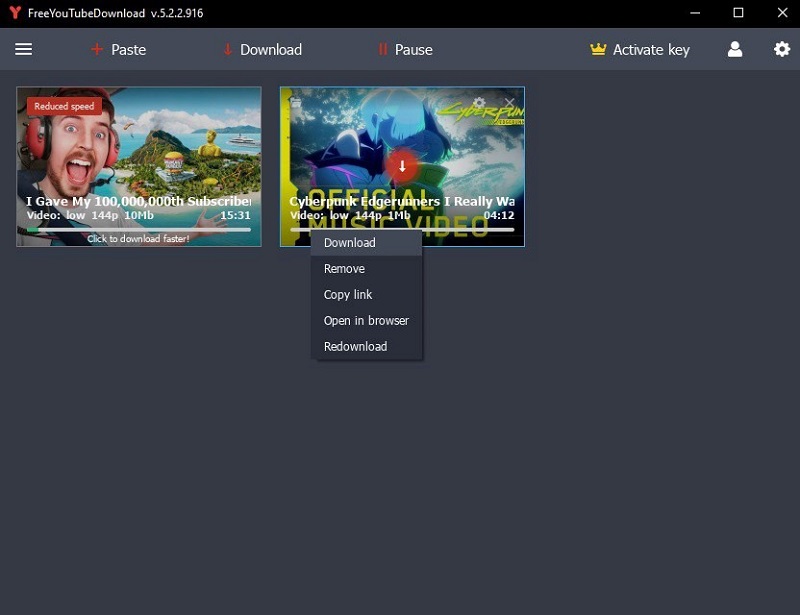
Task: Open the hamburger main menu
Action: point(23,50)
